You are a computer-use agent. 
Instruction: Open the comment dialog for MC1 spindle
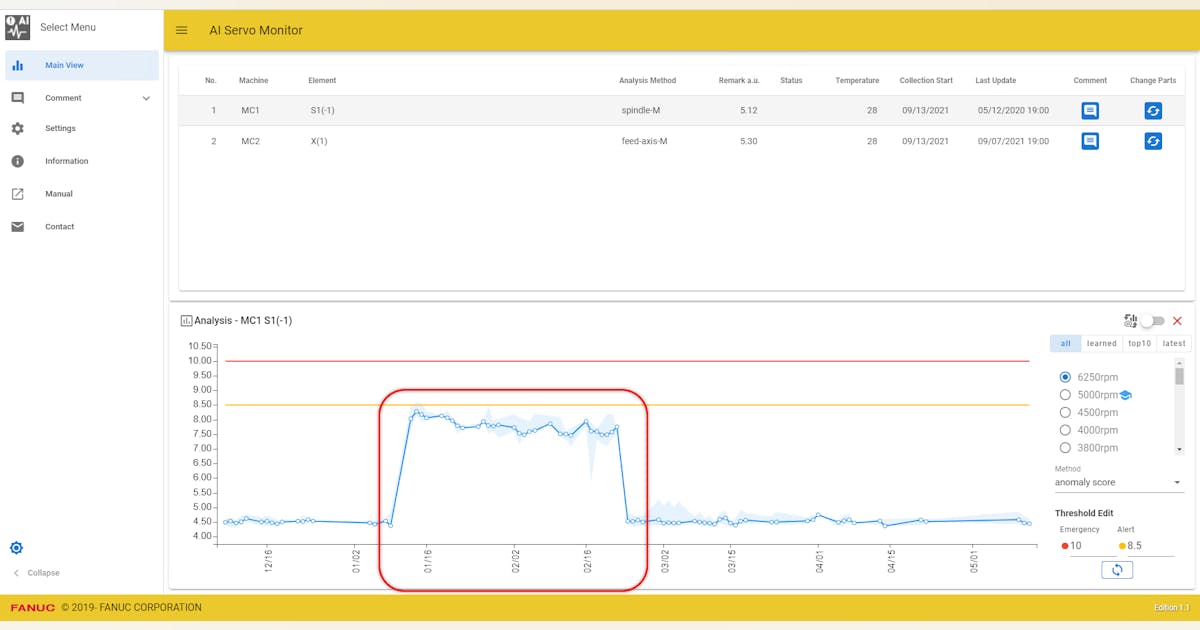tap(1089, 110)
